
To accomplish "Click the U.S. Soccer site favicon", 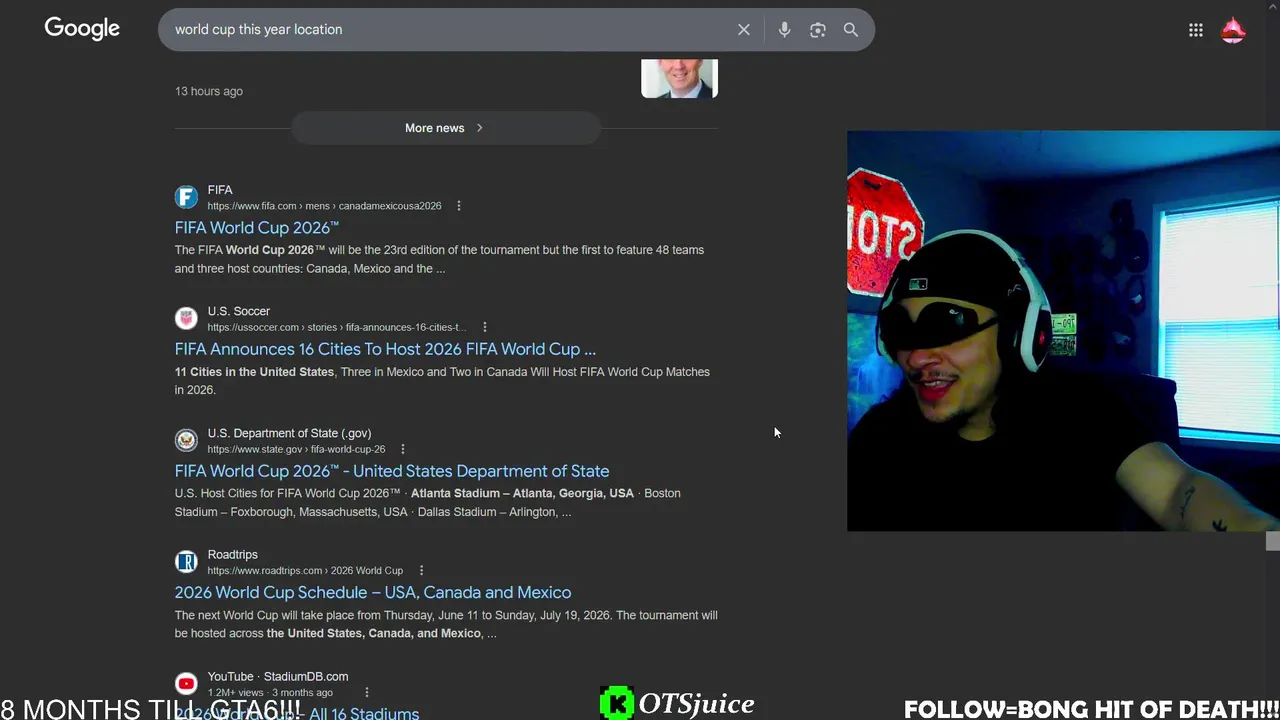I will pos(186,319).
